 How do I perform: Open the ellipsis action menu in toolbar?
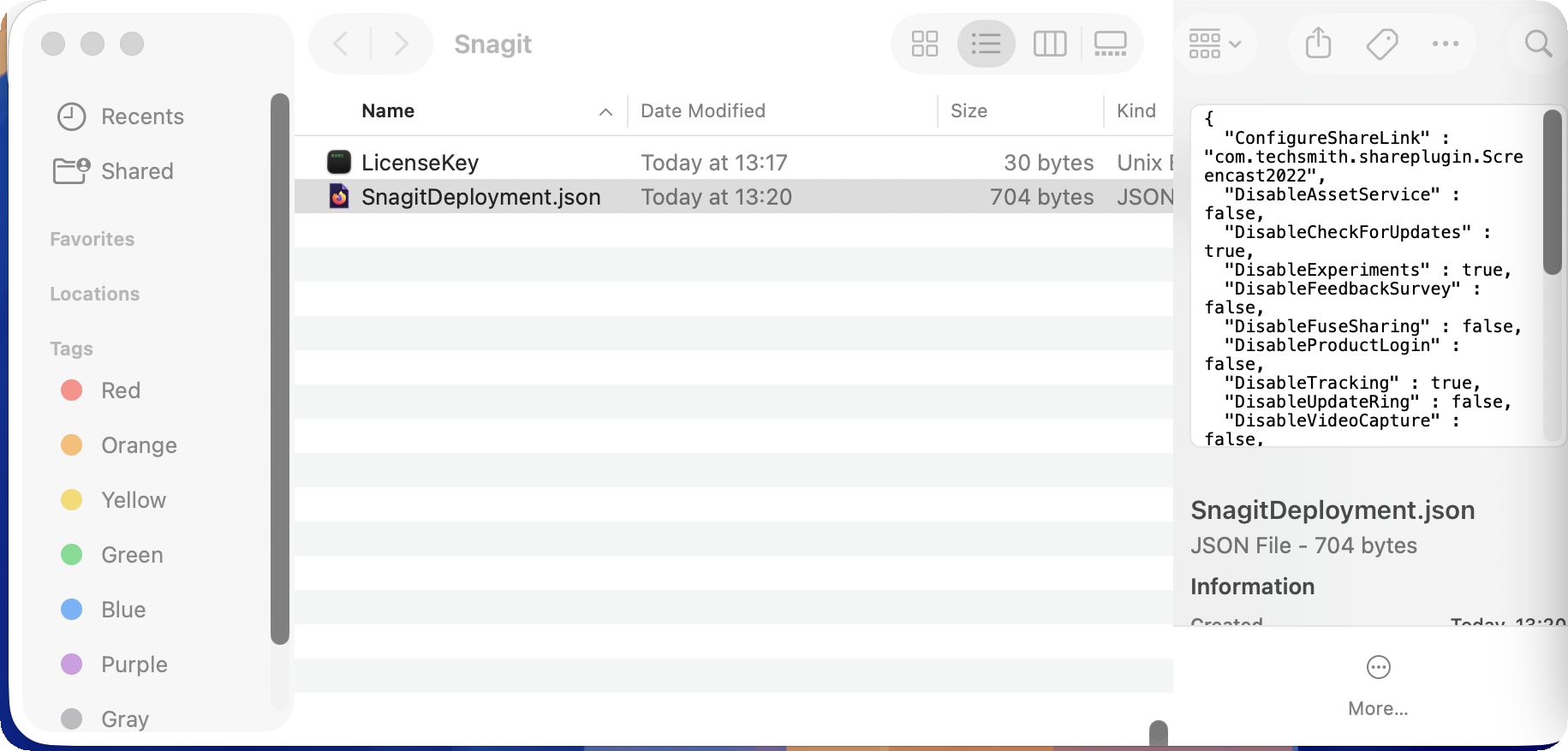click(1446, 44)
